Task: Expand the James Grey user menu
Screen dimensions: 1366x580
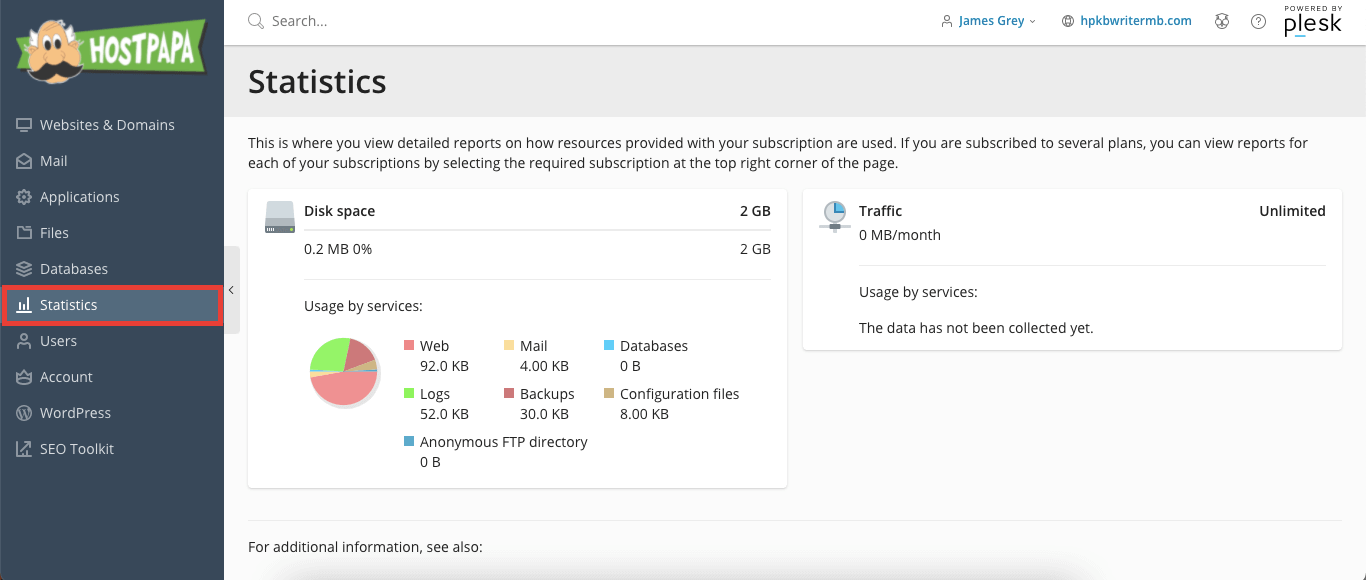Action: [x=988, y=20]
